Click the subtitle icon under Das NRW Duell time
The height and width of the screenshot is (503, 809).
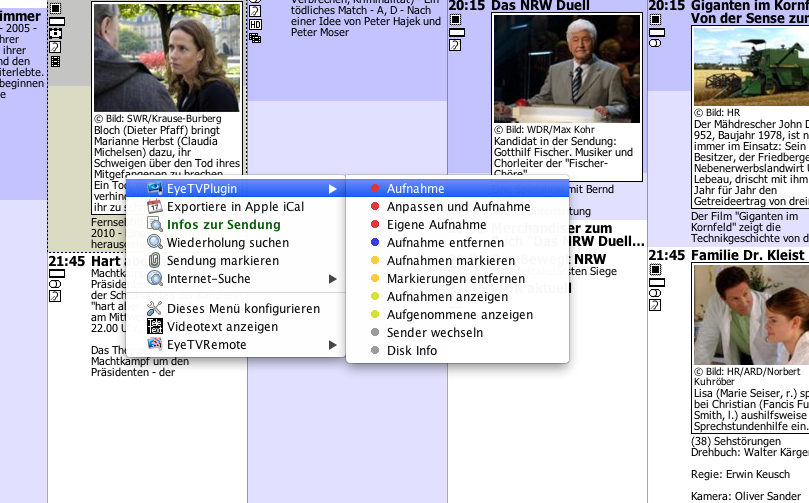coord(455,45)
